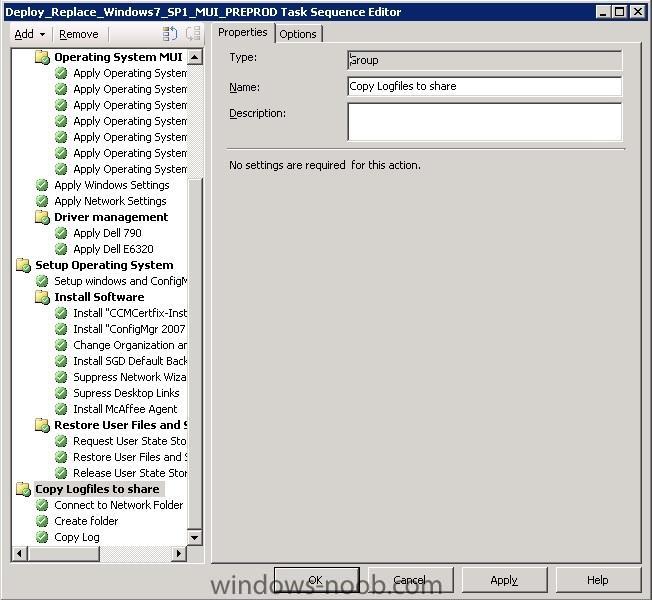Click green check icon beside Apply Windows Settings
Image resolution: width=652 pixels, height=600 pixels.
[42, 185]
